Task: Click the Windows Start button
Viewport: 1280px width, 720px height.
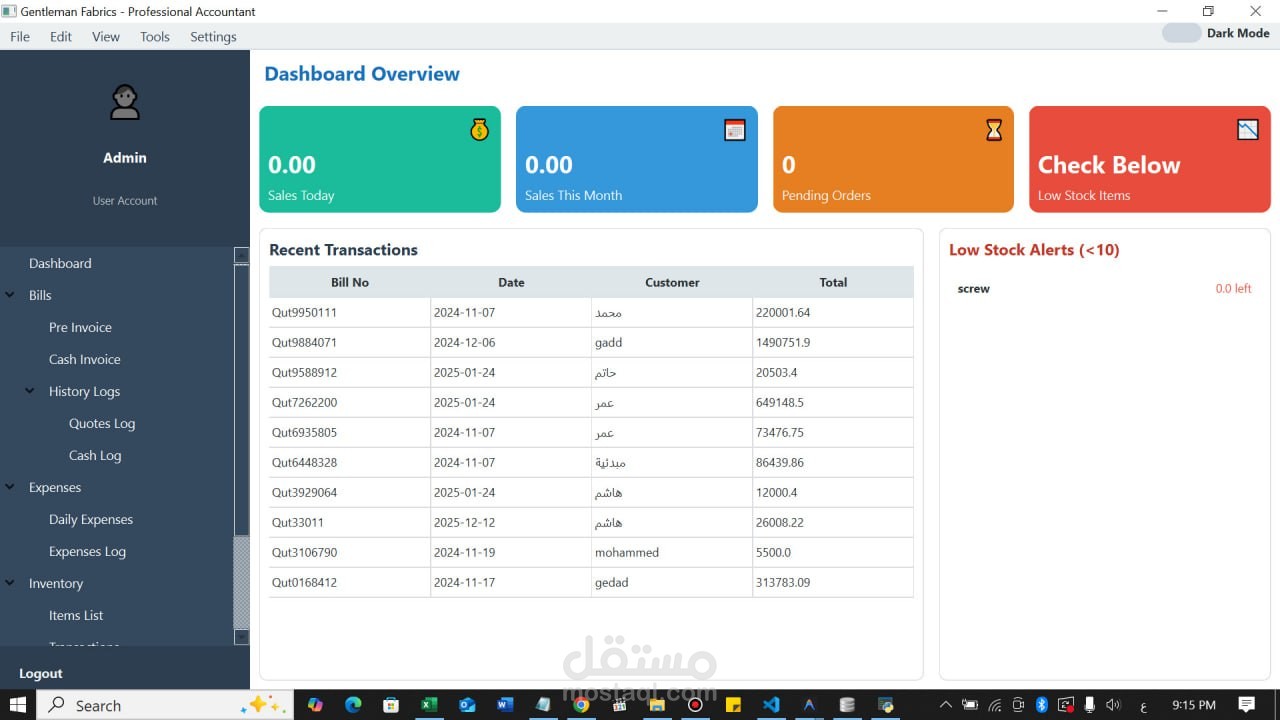Action: click(18, 705)
